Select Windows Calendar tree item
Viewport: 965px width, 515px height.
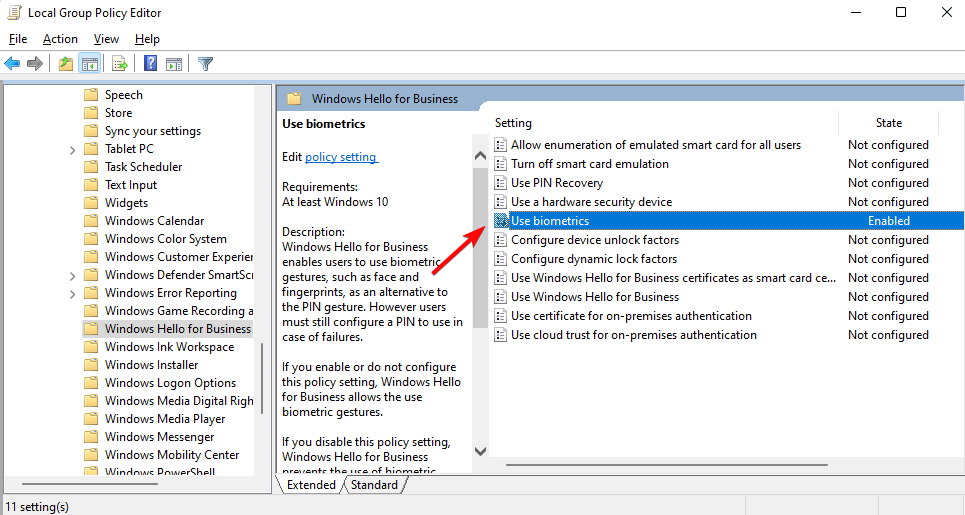154,221
